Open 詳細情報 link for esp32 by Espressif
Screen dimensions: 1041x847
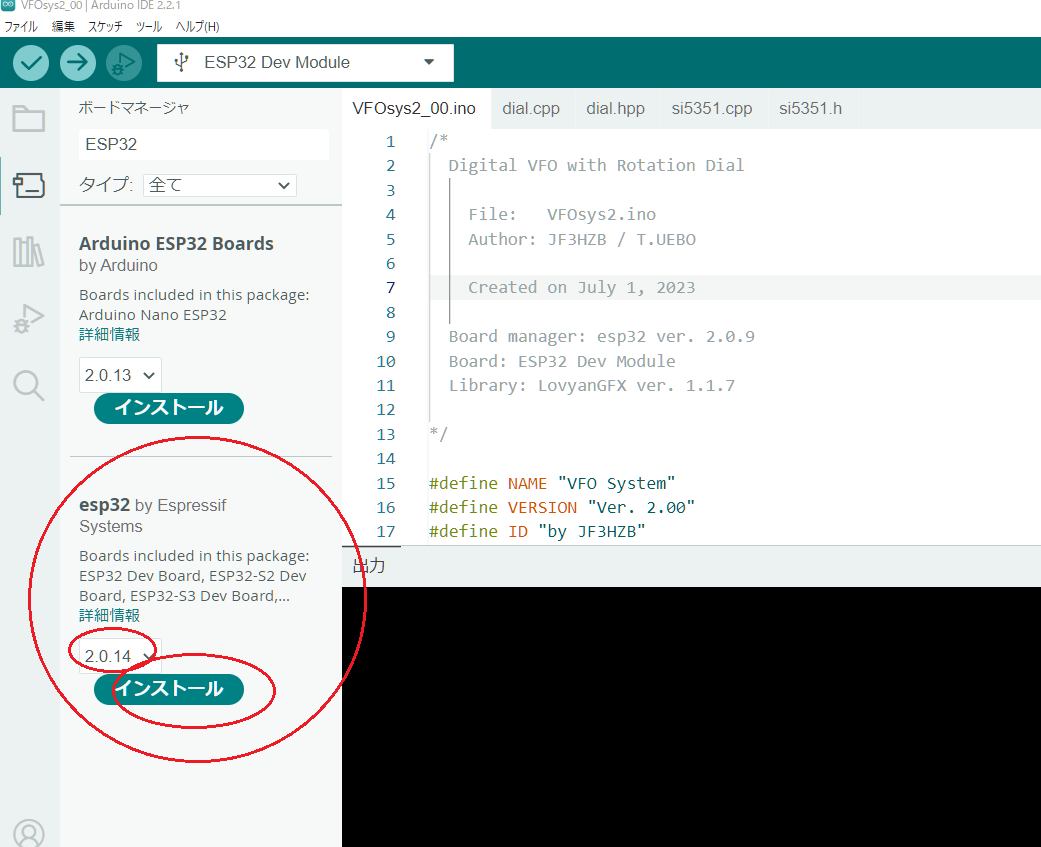coord(110,615)
